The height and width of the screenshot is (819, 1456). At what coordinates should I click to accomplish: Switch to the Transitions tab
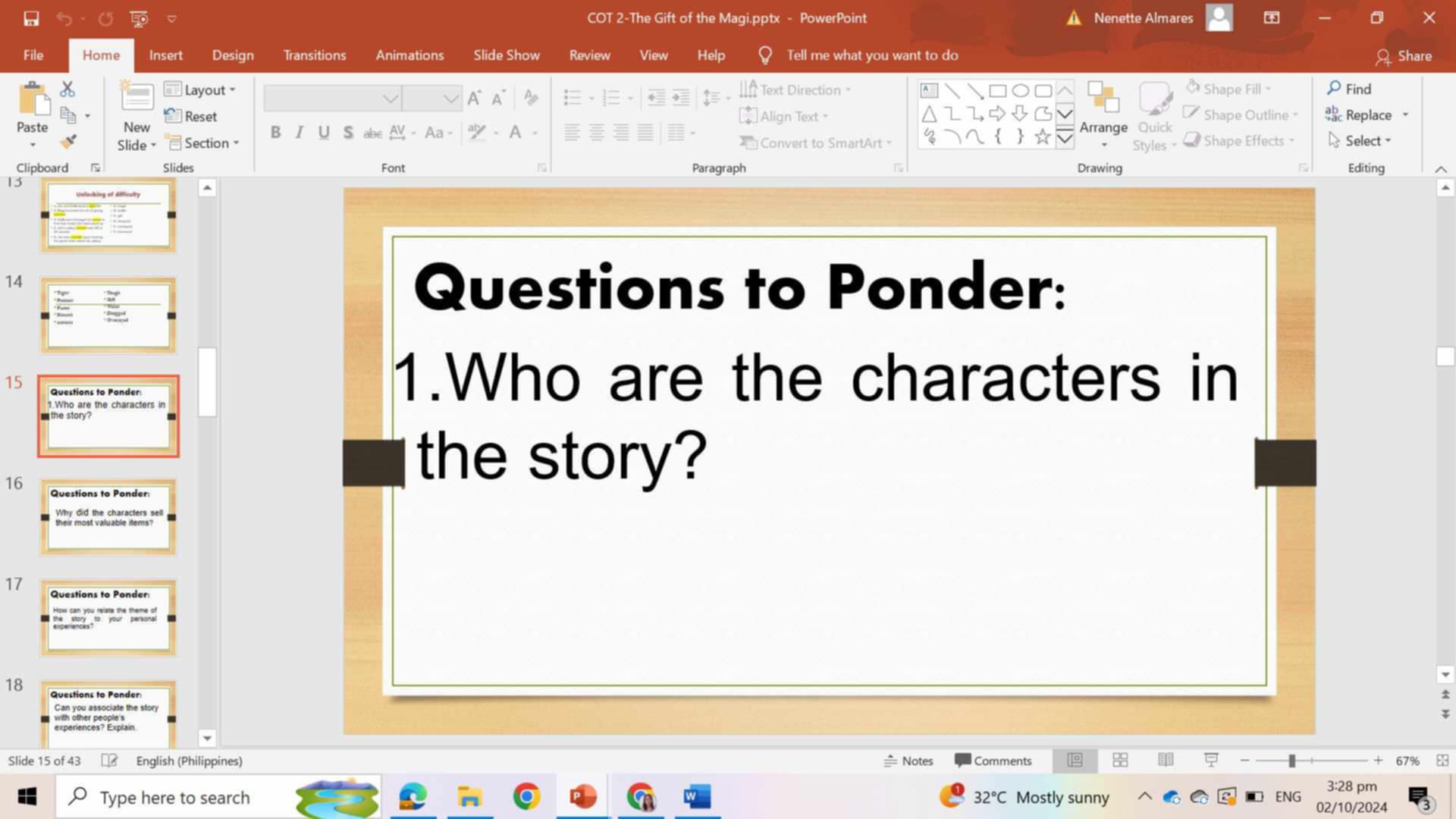click(314, 55)
